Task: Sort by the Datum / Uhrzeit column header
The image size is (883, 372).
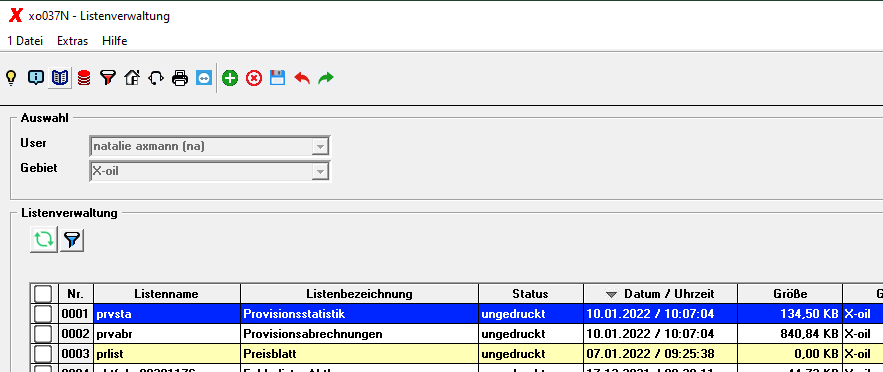Action: click(660, 294)
